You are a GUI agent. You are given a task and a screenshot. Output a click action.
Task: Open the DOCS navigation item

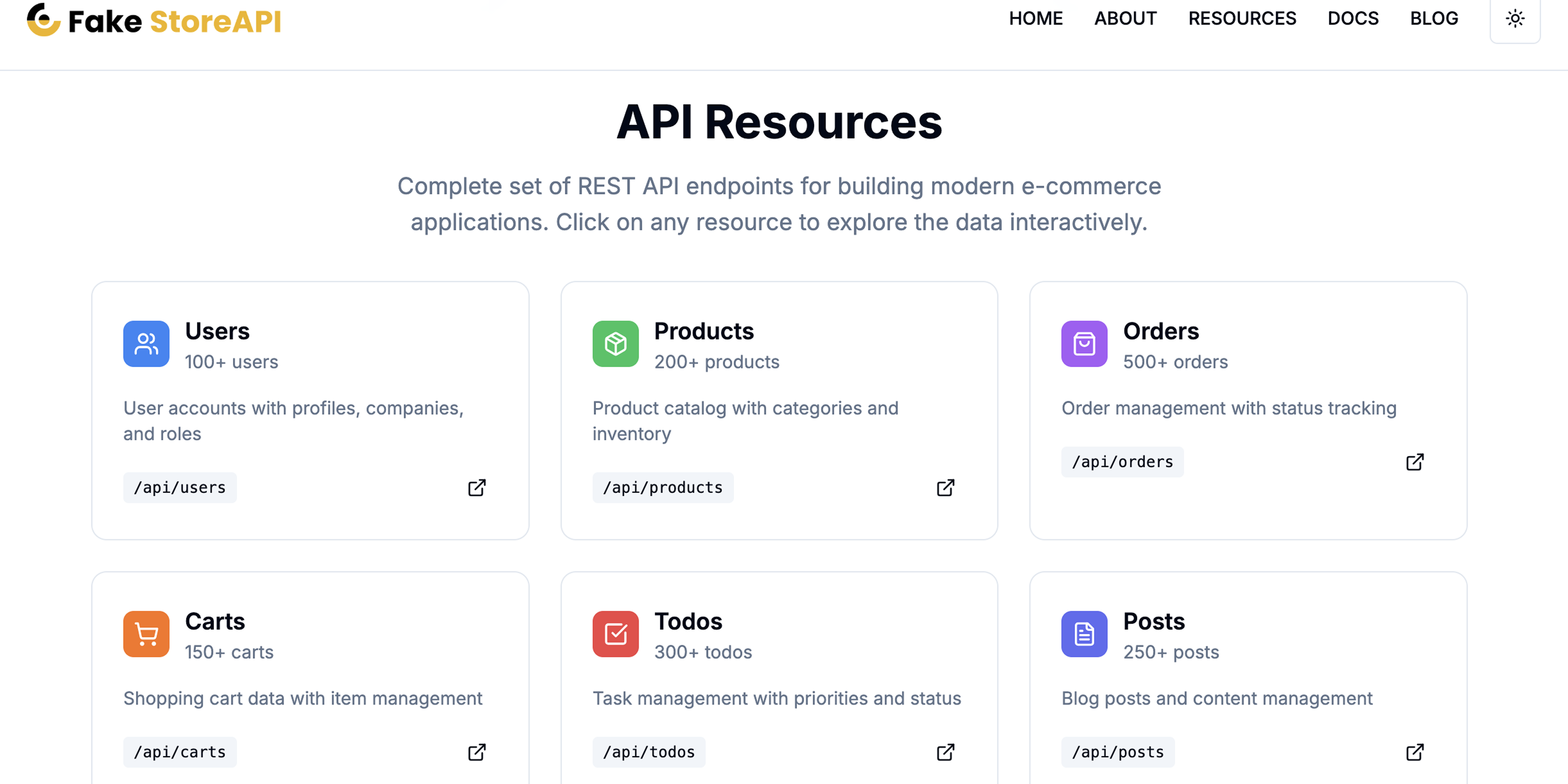1352,19
